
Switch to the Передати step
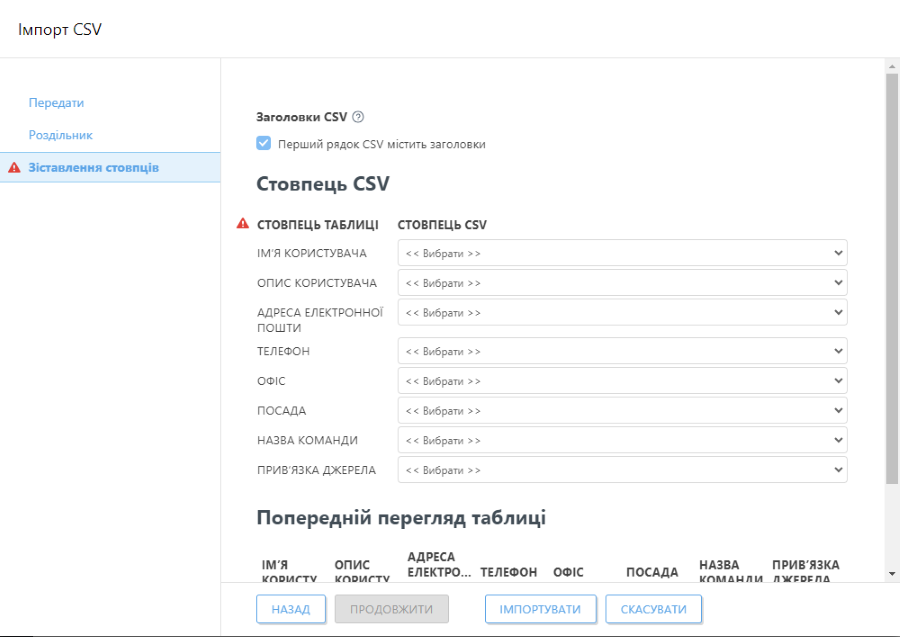(x=56, y=102)
